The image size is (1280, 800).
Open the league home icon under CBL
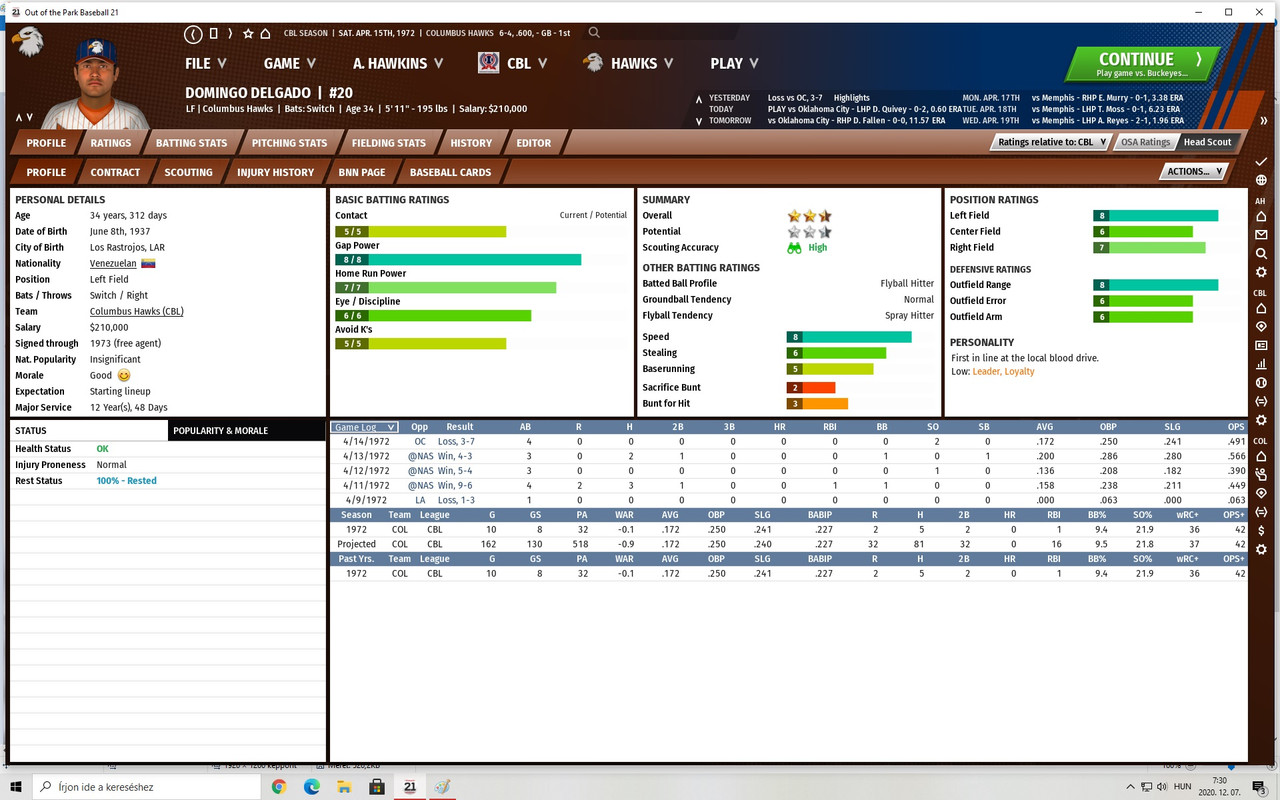point(1261,309)
